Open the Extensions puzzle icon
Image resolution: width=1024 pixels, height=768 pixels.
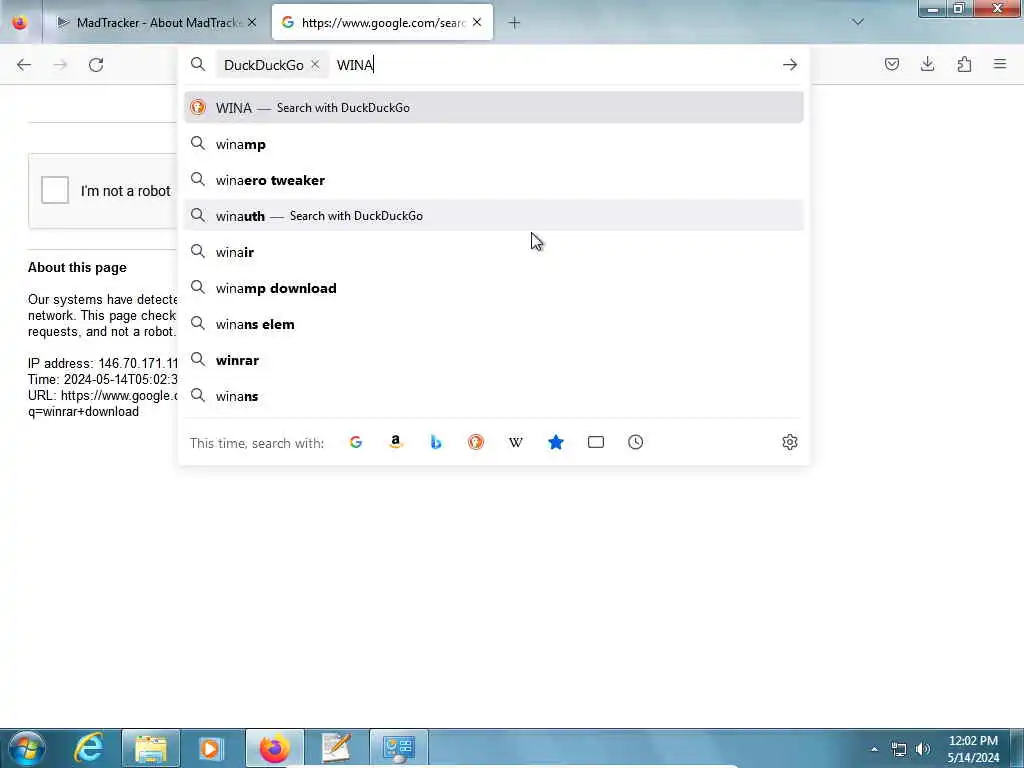tap(964, 64)
